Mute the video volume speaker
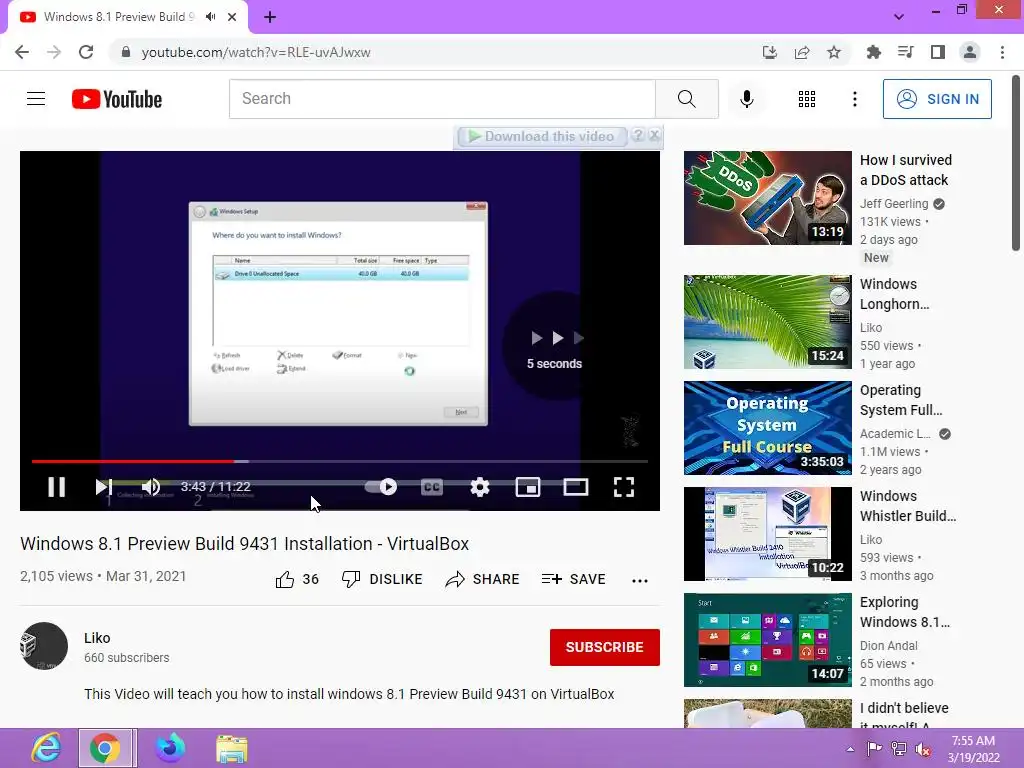 point(151,487)
